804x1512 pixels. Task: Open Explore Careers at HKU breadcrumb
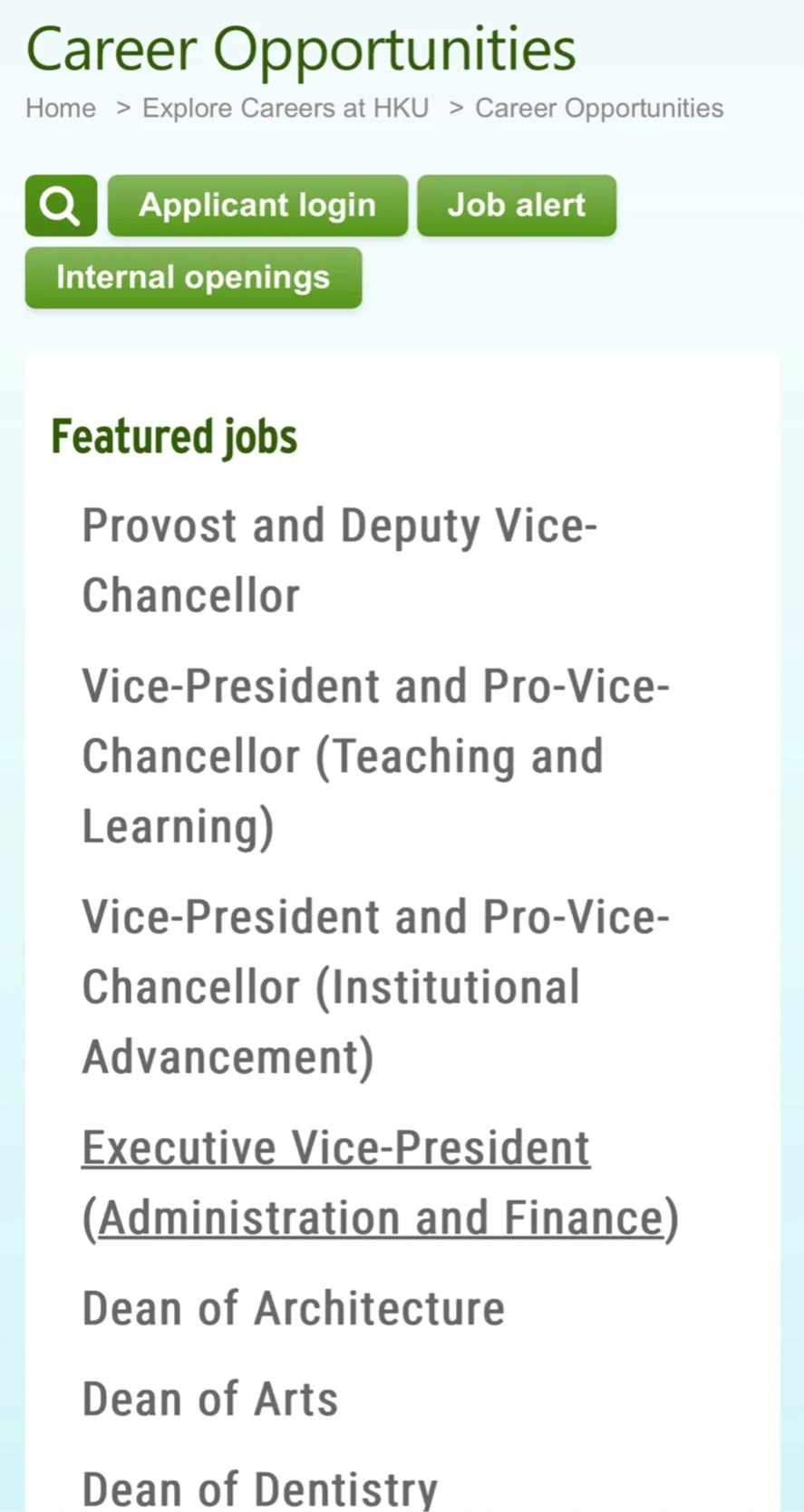[x=286, y=108]
